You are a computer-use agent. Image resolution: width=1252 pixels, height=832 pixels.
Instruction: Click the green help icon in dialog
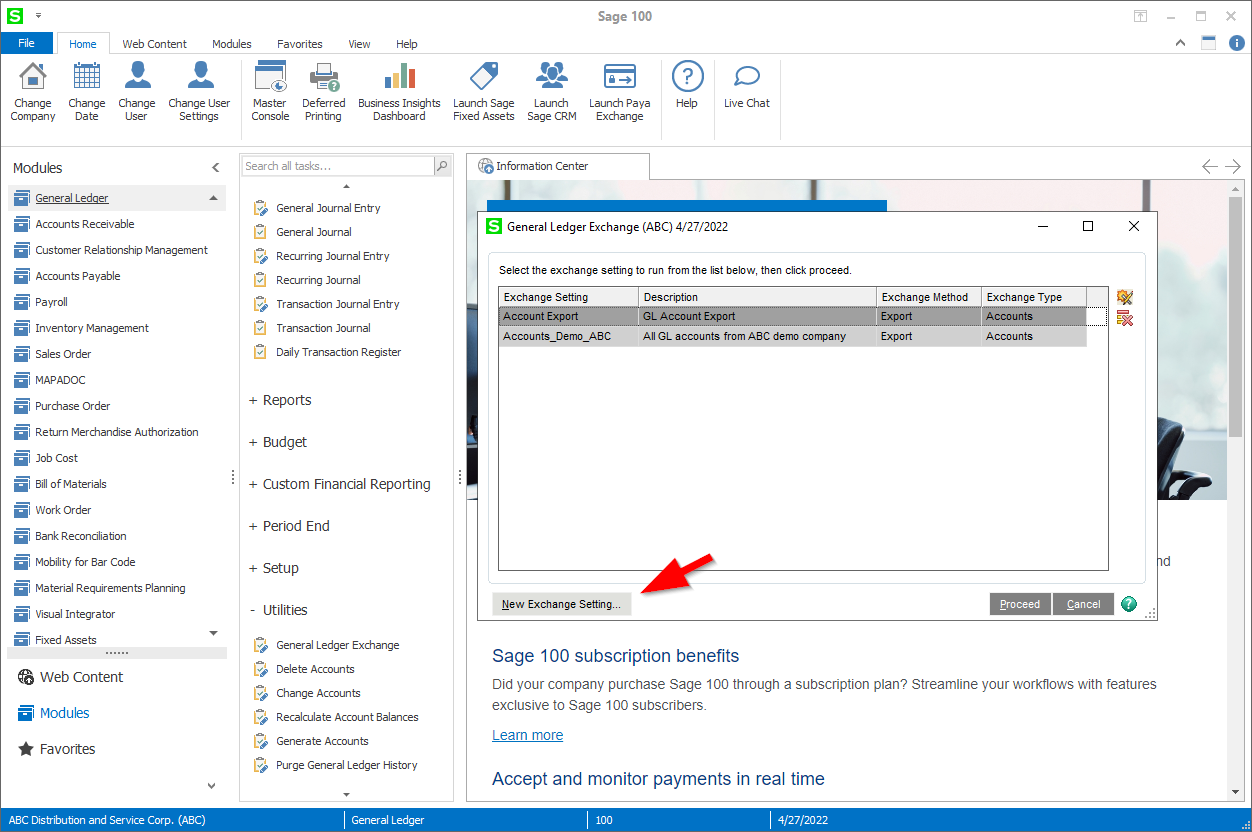coord(1129,604)
